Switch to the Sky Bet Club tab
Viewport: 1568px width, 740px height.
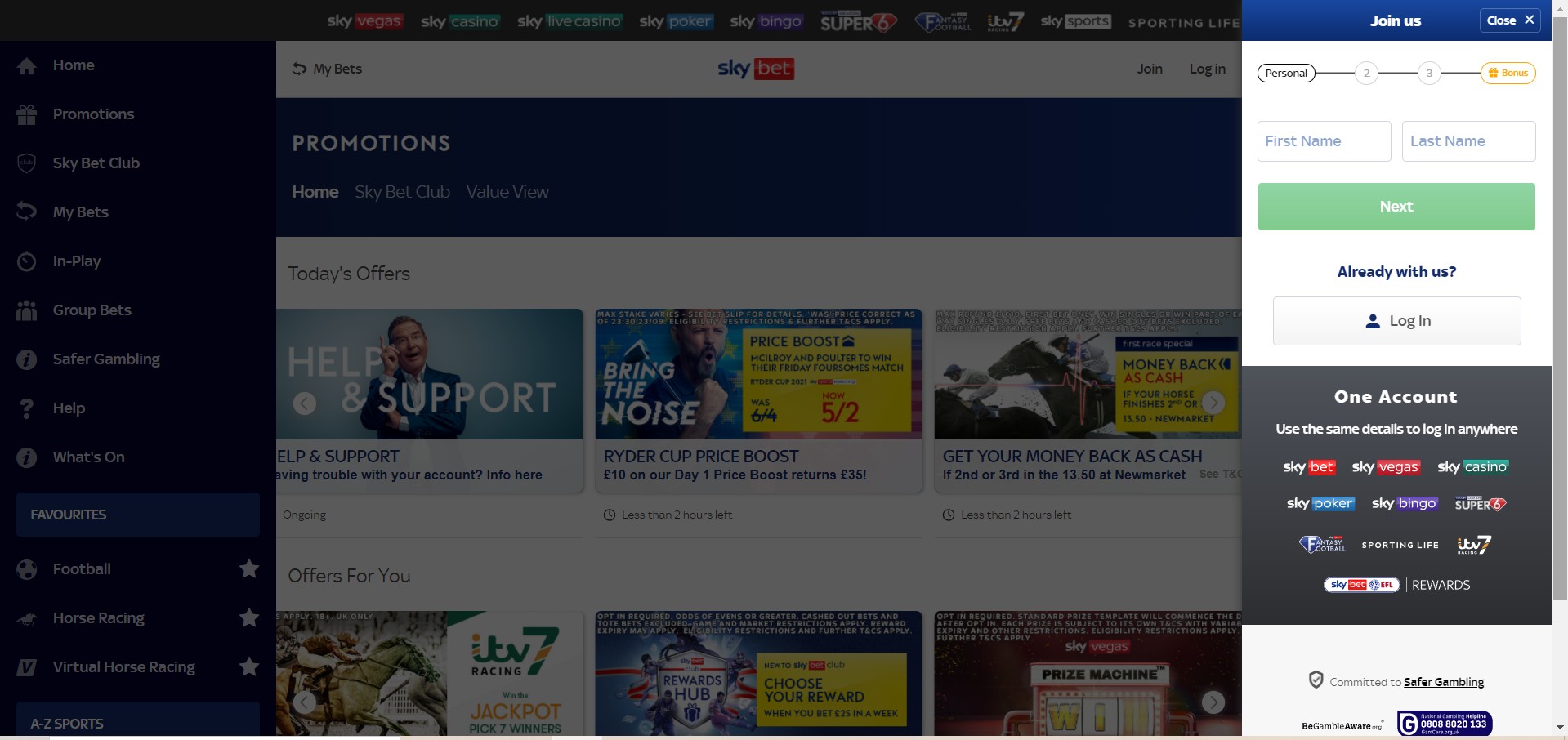[402, 192]
